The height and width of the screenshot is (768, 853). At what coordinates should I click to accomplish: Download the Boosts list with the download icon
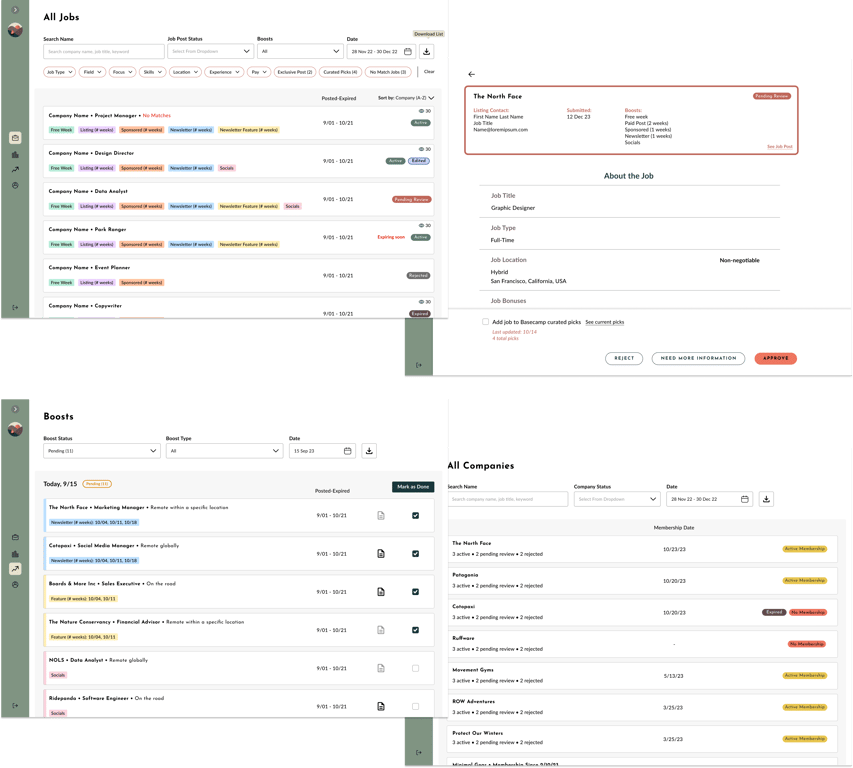pos(369,450)
